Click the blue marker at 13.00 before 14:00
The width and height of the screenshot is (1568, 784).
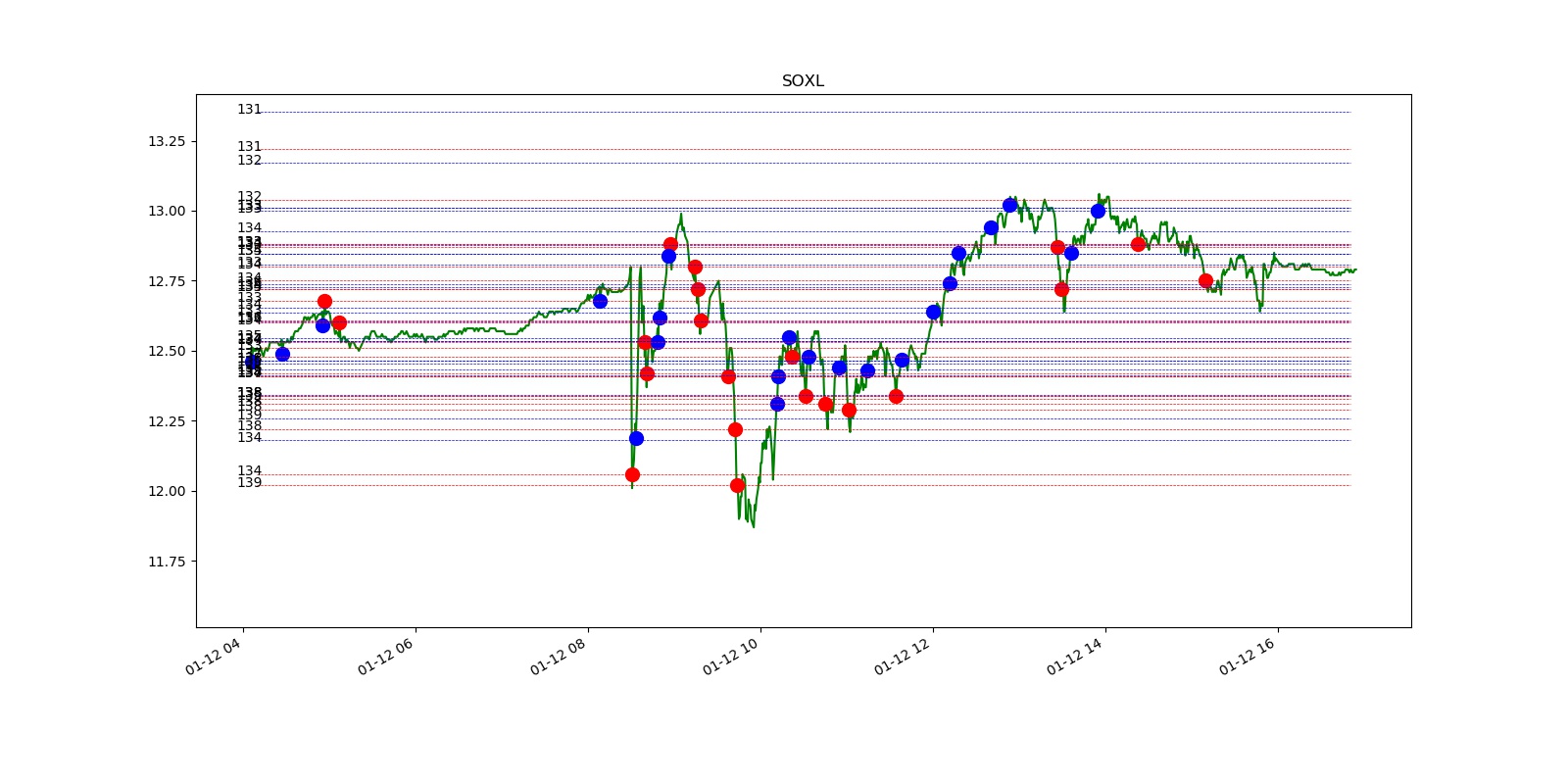(x=1098, y=211)
